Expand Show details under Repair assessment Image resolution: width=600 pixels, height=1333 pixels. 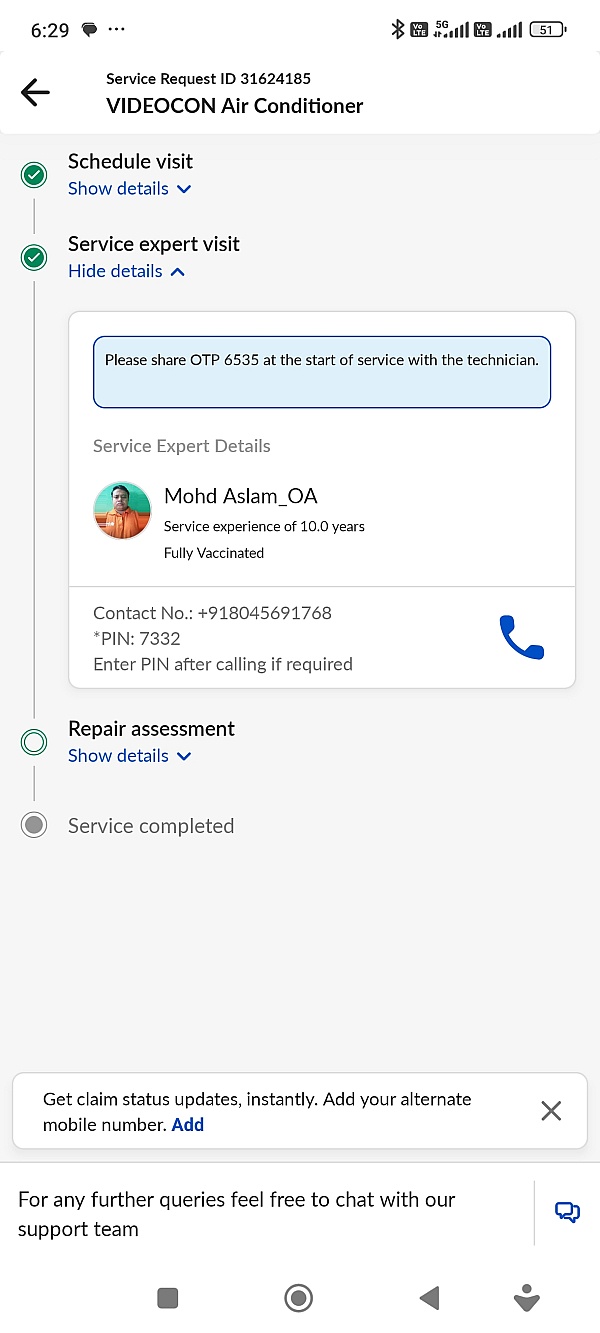[x=129, y=755]
